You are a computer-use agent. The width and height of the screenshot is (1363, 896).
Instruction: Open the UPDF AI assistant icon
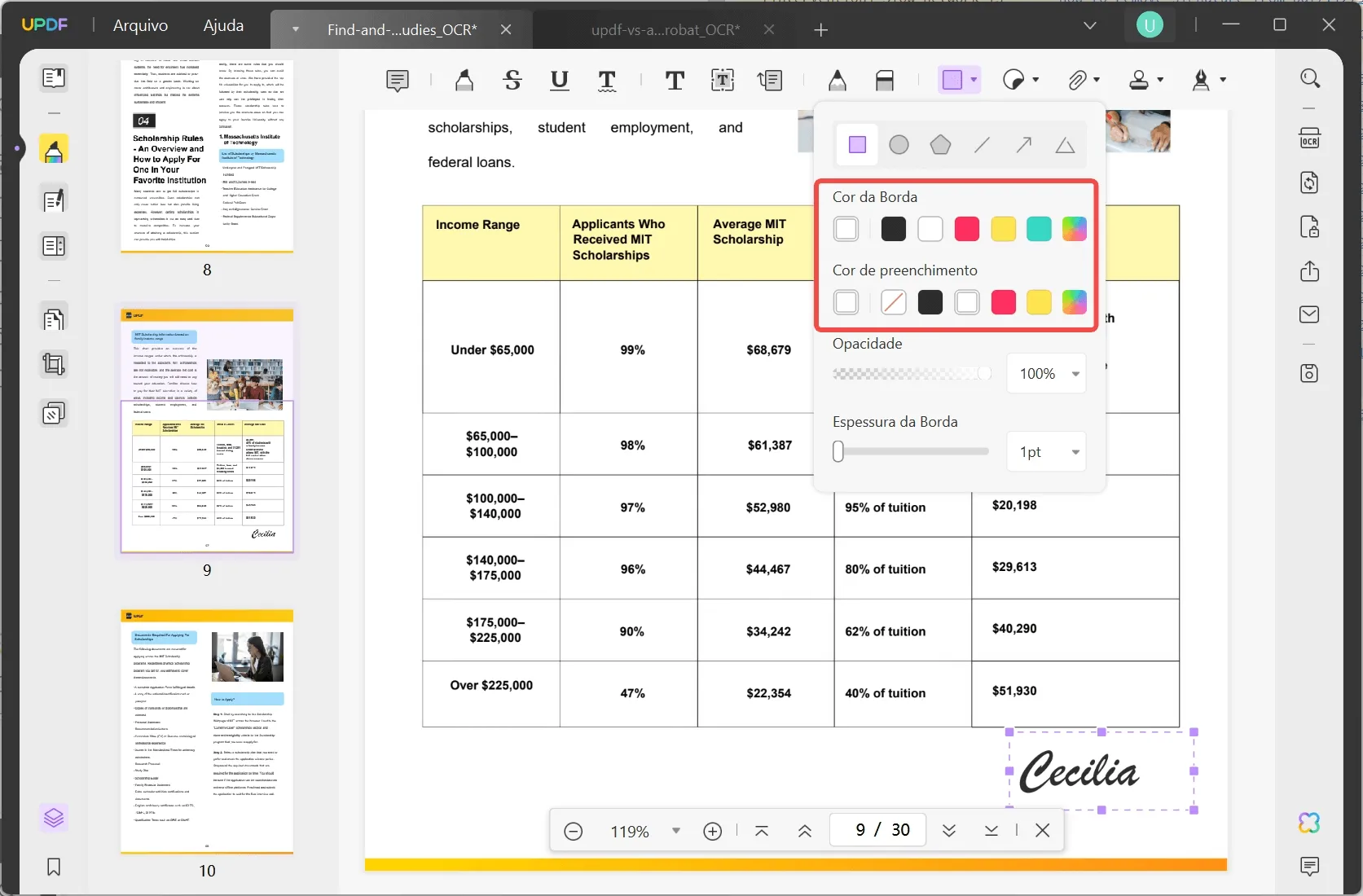(1310, 823)
